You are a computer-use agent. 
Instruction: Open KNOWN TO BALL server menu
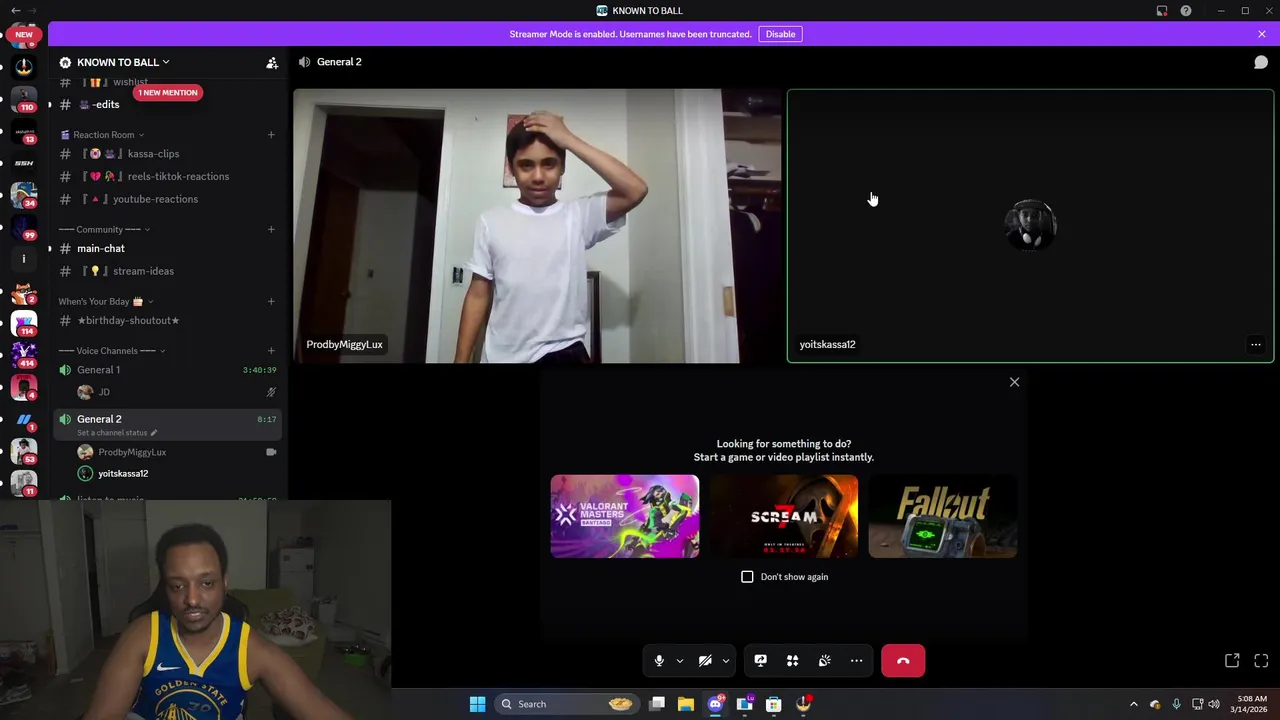(122, 62)
